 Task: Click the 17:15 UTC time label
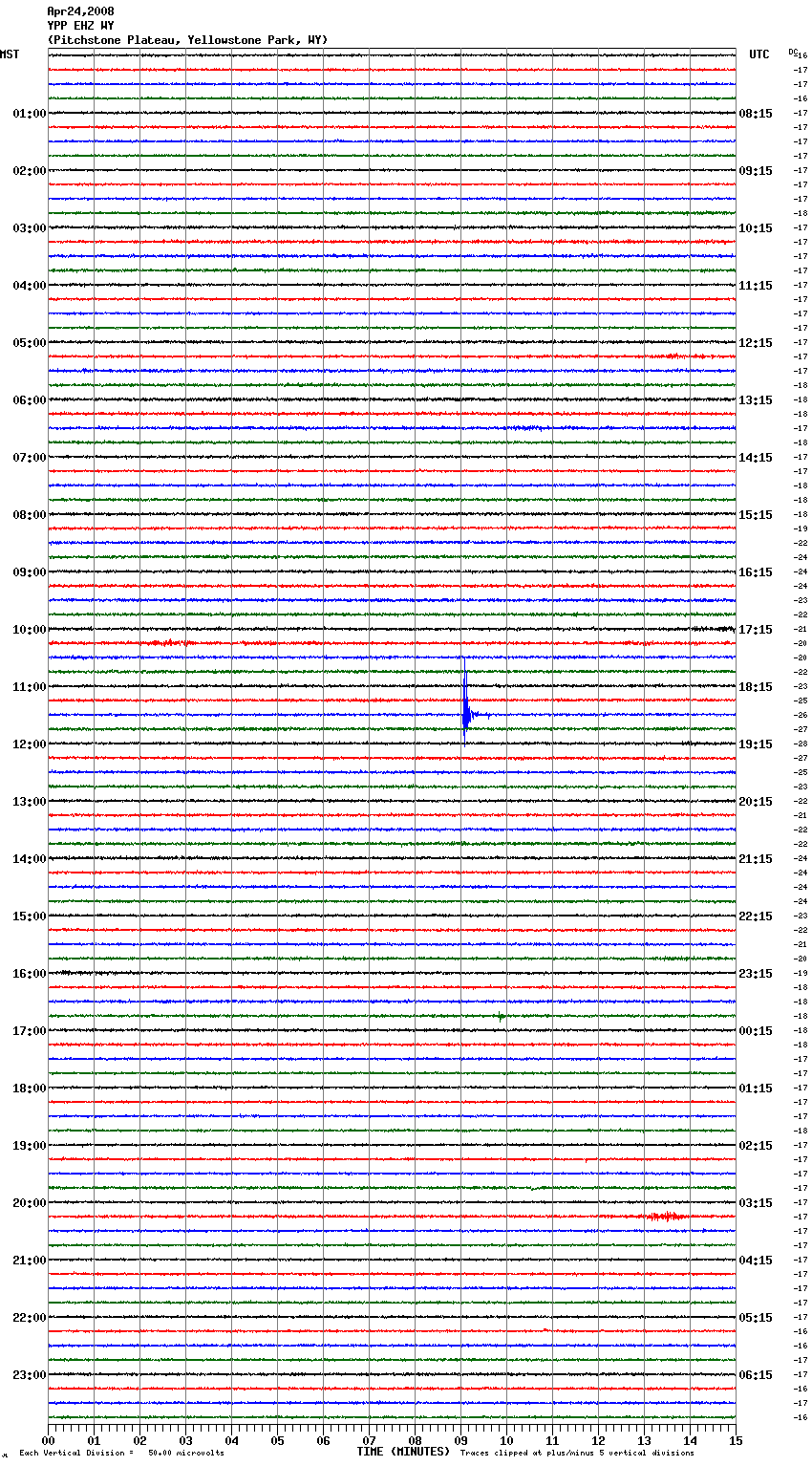point(756,630)
